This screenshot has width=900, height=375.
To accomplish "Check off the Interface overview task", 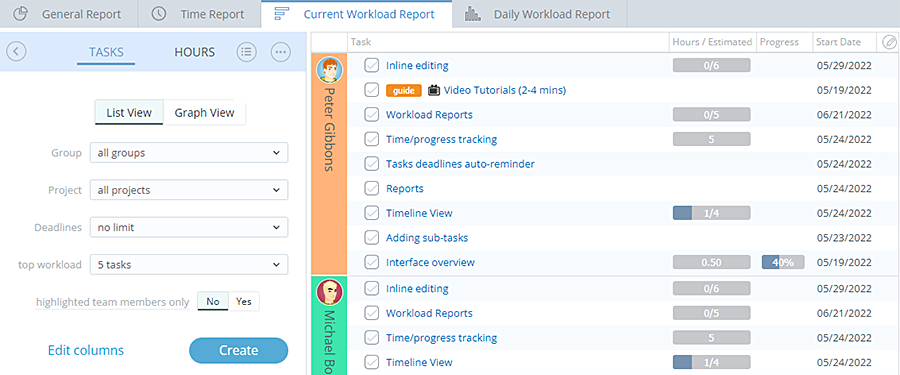I will click(x=372, y=262).
